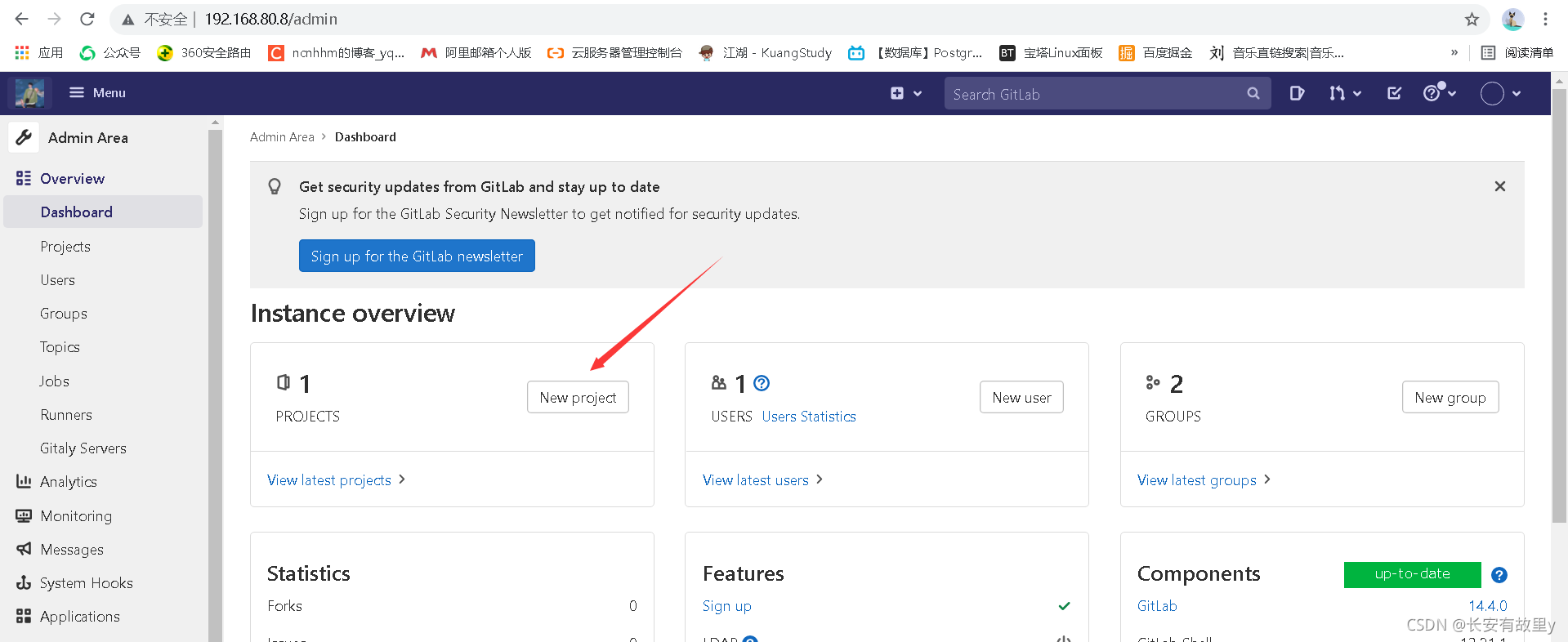Open the Help question mark dropdown
This screenshot has height=642, width=1568.
1440,93
